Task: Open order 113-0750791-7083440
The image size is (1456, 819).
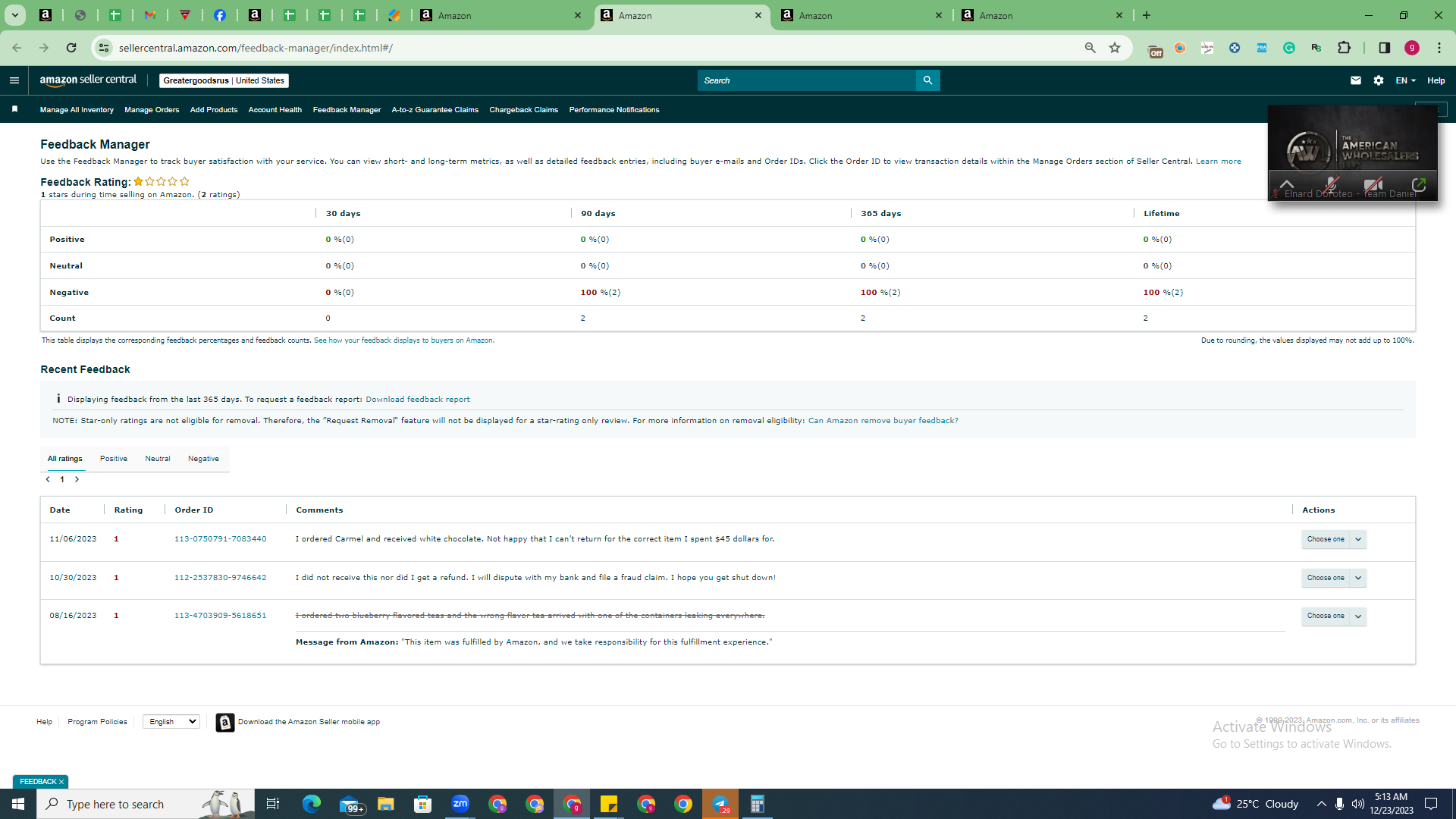Action: click(221, 539)
